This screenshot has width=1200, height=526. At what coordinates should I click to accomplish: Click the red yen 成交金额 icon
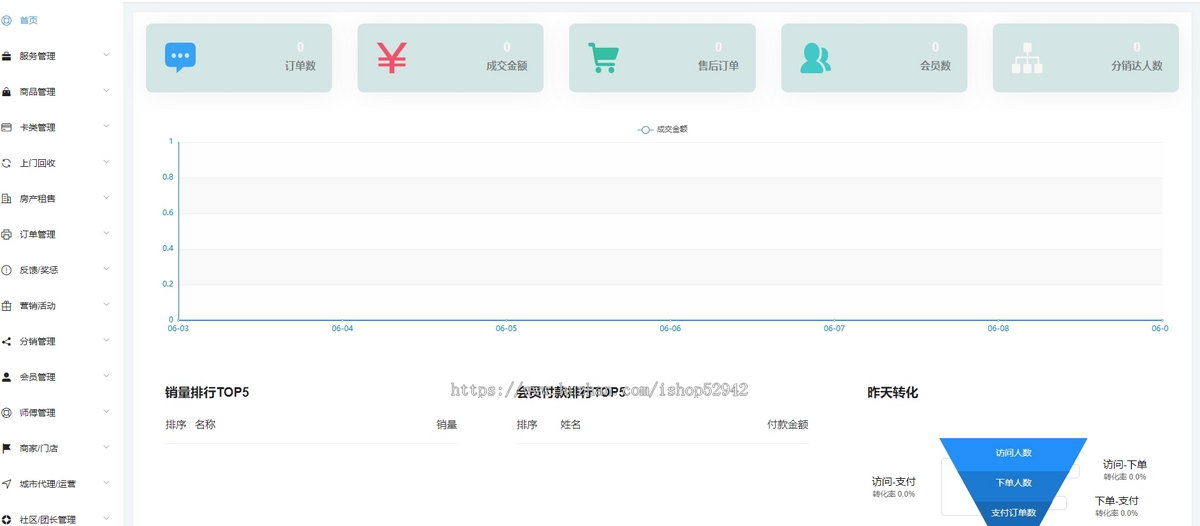click(x=392, y=57)
